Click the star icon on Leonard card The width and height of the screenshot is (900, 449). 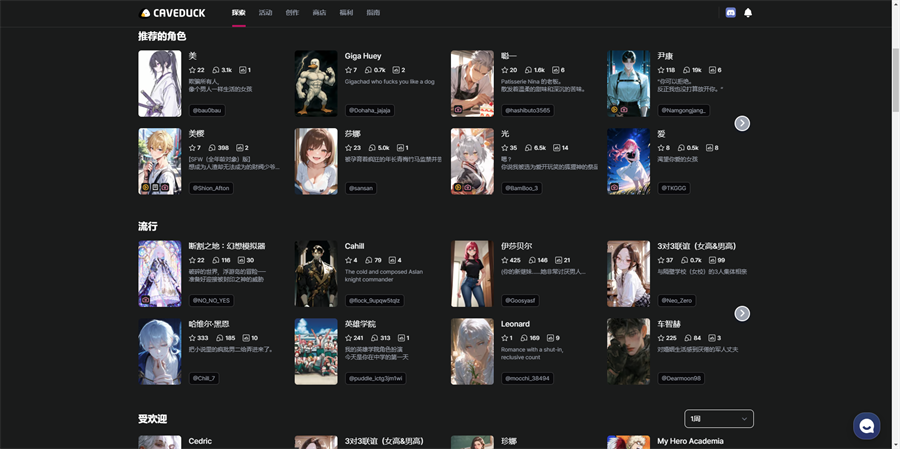506,338
